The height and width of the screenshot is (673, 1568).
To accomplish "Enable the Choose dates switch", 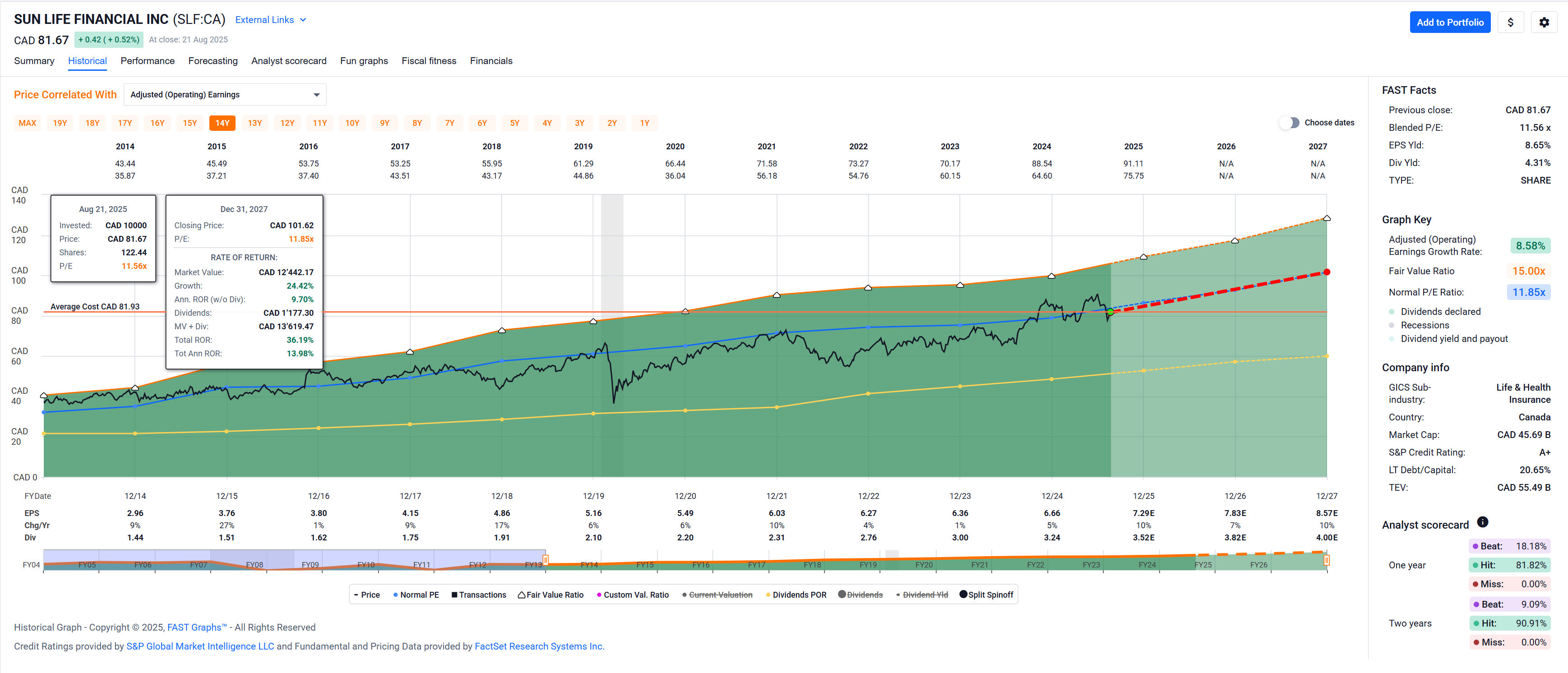I will pyautogui.click(x=1289, y=123).
